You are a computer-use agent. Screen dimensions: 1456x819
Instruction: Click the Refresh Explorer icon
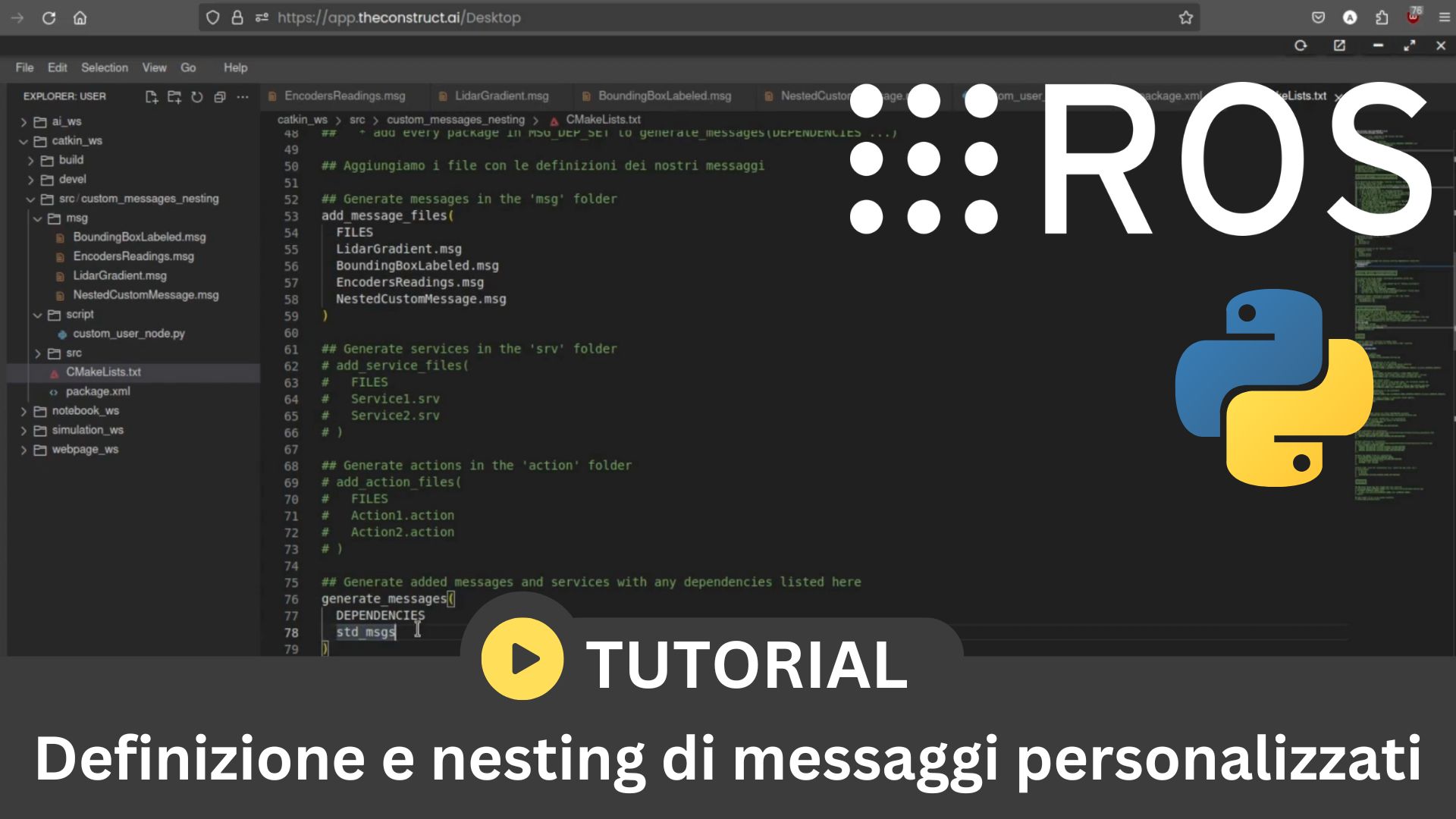pyautogui.click(x=197, y=96)
